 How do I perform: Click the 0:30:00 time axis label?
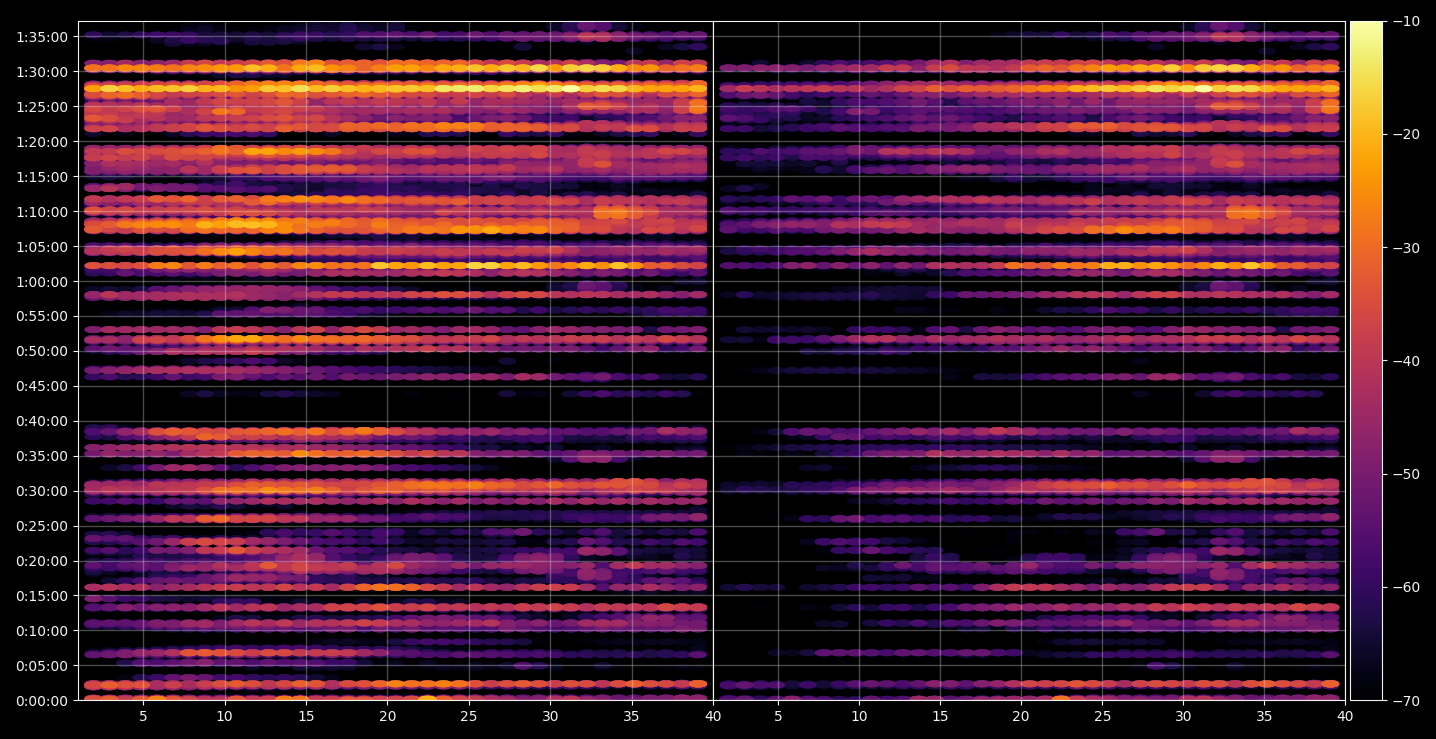pos(42,491)
